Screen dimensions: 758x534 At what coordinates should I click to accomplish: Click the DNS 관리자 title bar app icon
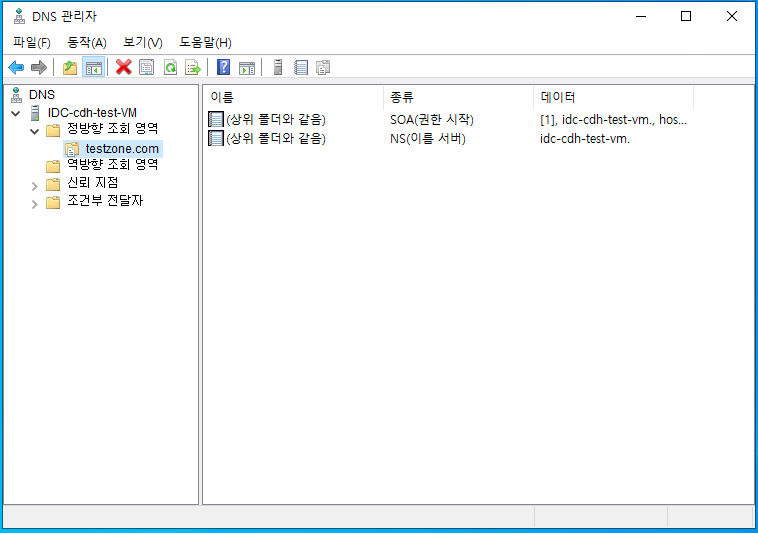point(19,16)
